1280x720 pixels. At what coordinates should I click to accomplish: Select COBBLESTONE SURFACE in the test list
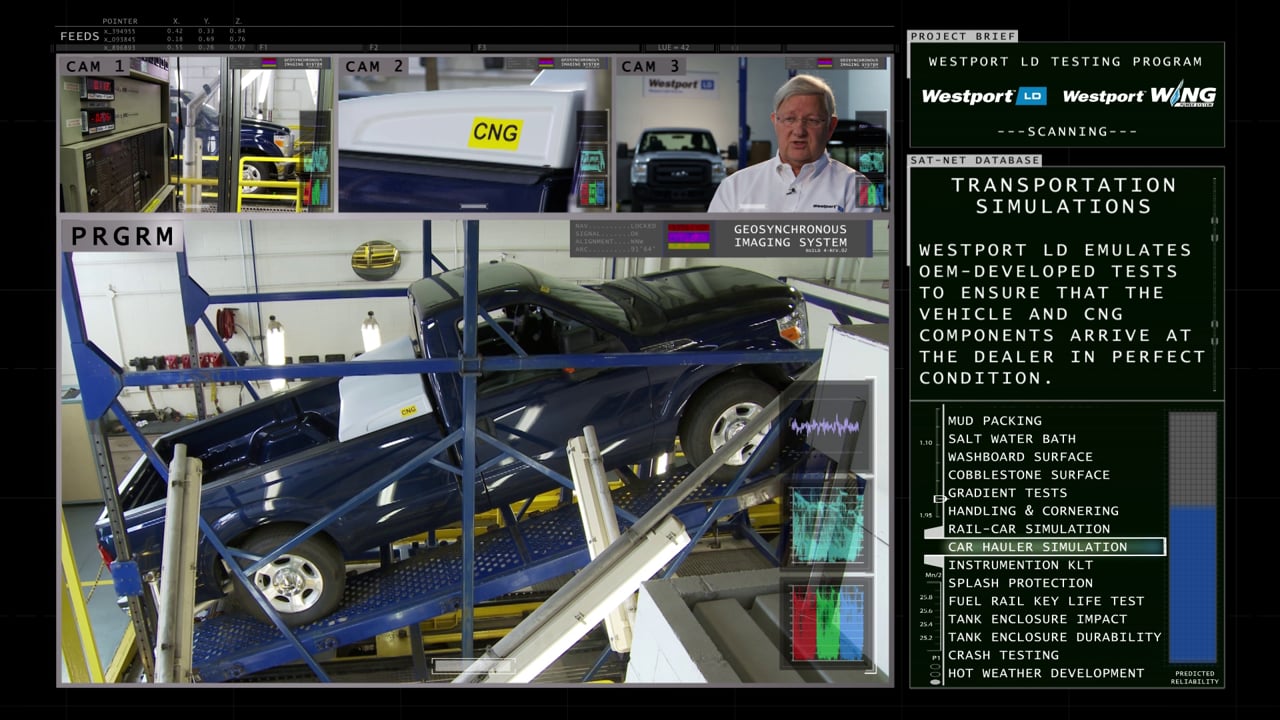pos(1029,475)
